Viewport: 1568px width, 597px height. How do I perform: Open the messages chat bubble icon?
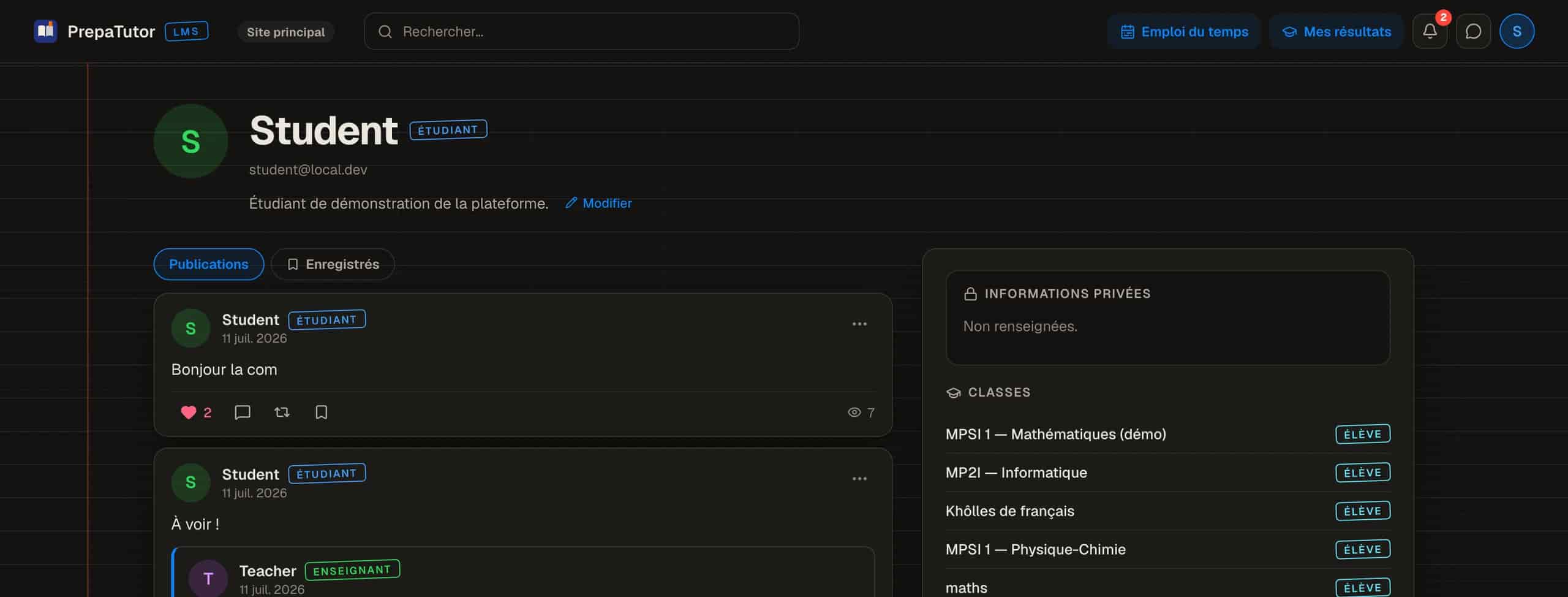tap(1473, 31)
